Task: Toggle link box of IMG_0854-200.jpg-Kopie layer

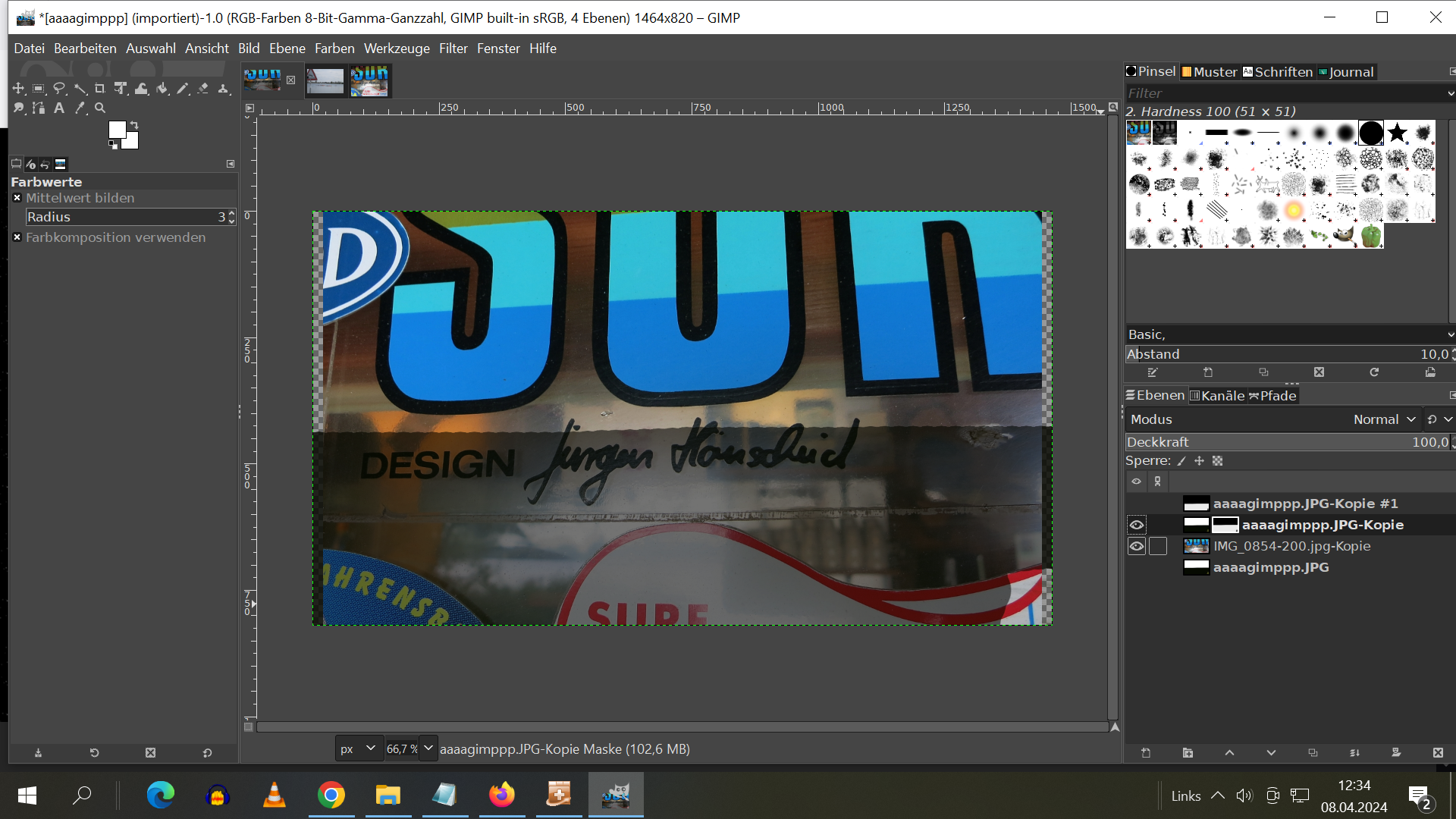Action: (x=1158, y=546)
